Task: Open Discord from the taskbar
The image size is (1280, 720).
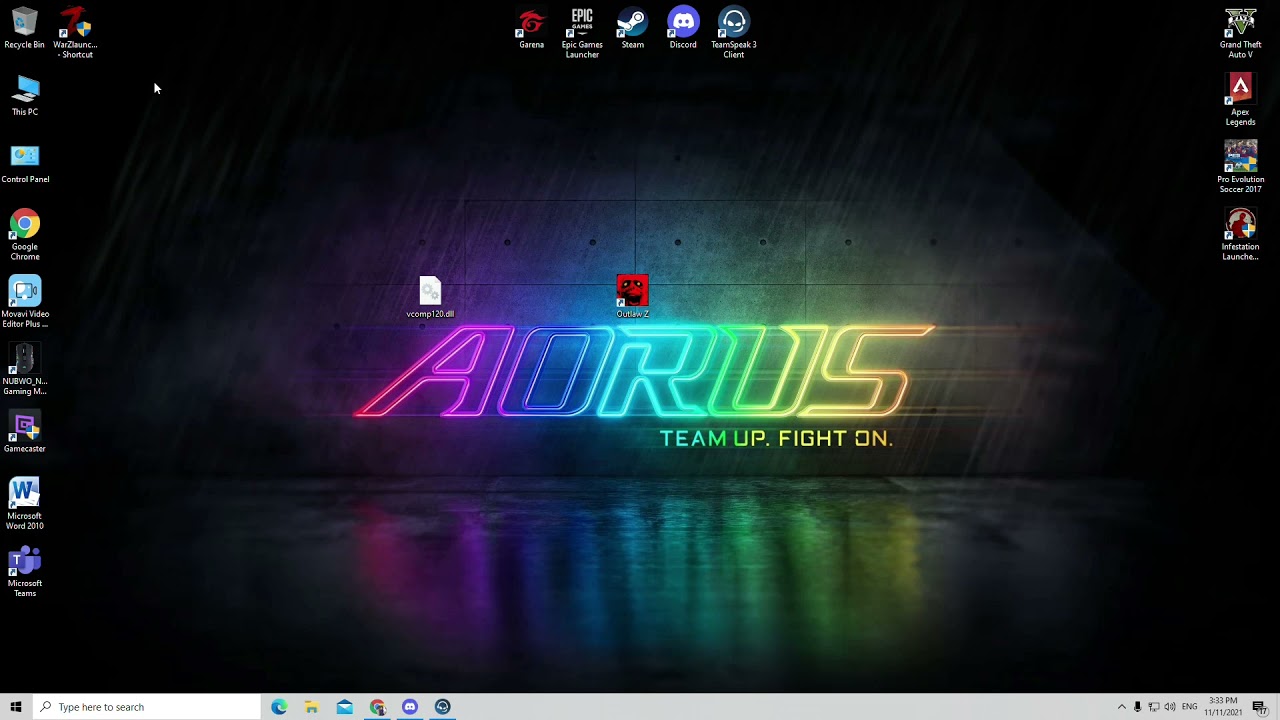Action: click(410, 707)
